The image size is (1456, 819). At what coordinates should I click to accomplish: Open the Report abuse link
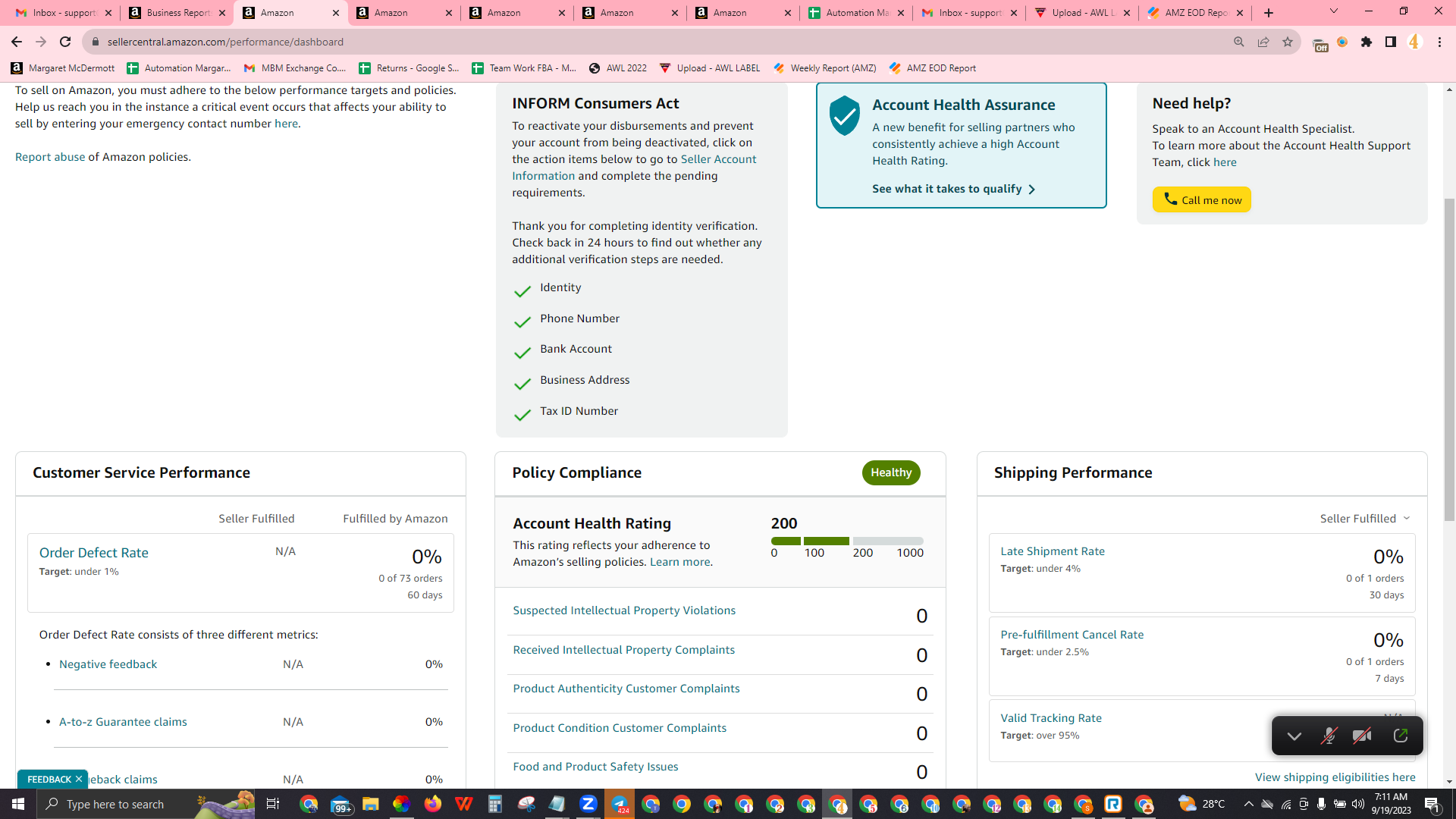click(x=50, y=157)
